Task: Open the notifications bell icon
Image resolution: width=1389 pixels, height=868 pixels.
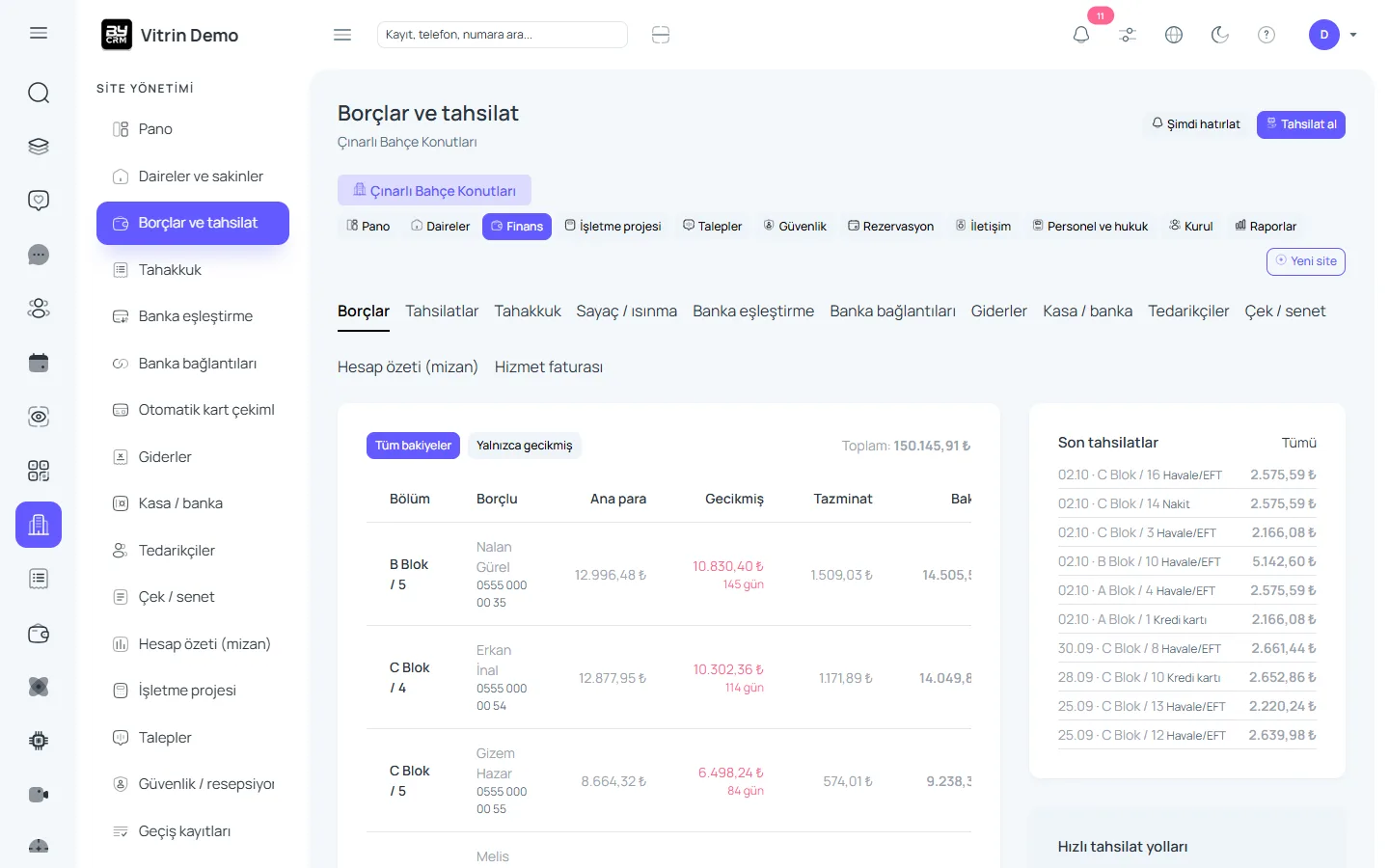Action: (x=1081, y=35)
